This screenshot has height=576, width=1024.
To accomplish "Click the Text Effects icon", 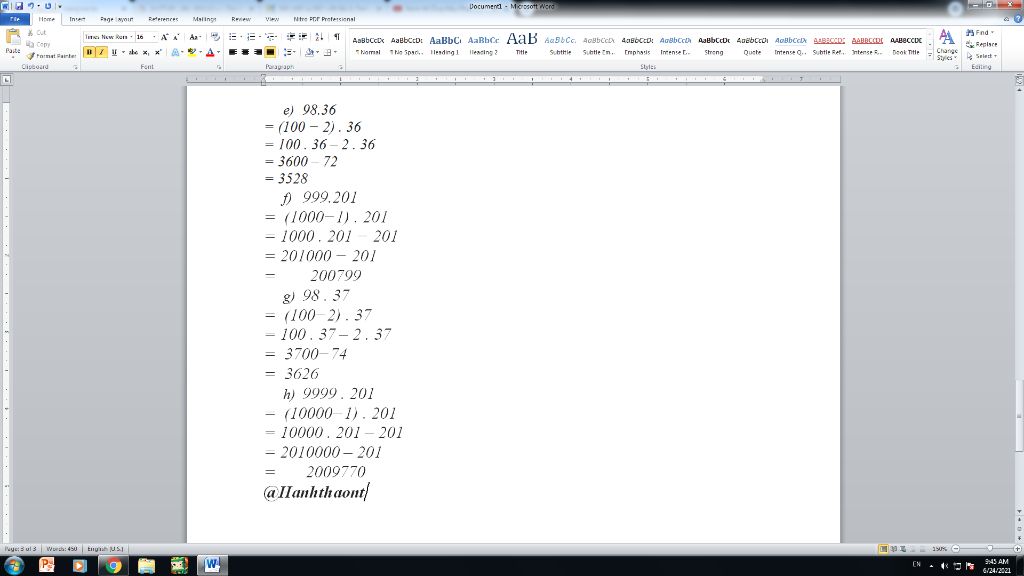I will pyautogui.click(x=176, y=52).
